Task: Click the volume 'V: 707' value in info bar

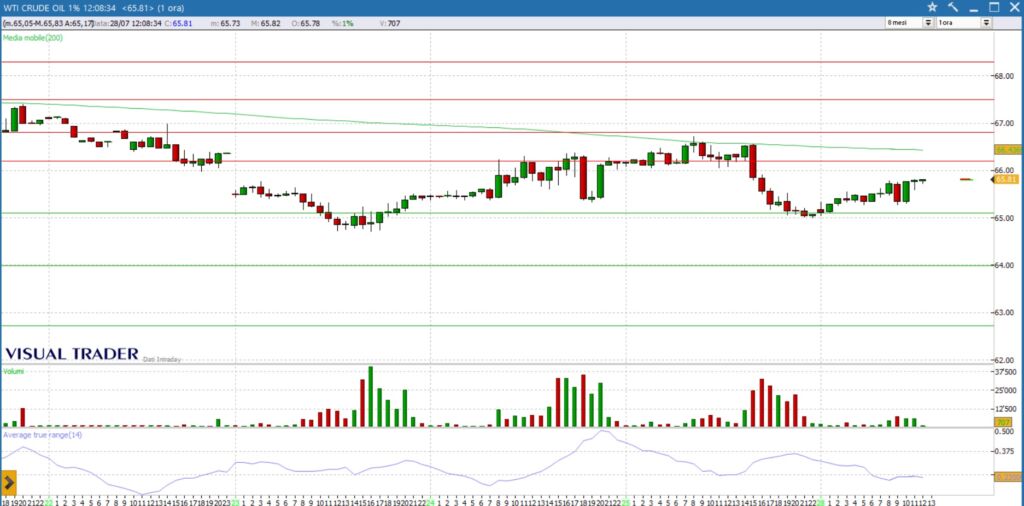Action: 390,24
